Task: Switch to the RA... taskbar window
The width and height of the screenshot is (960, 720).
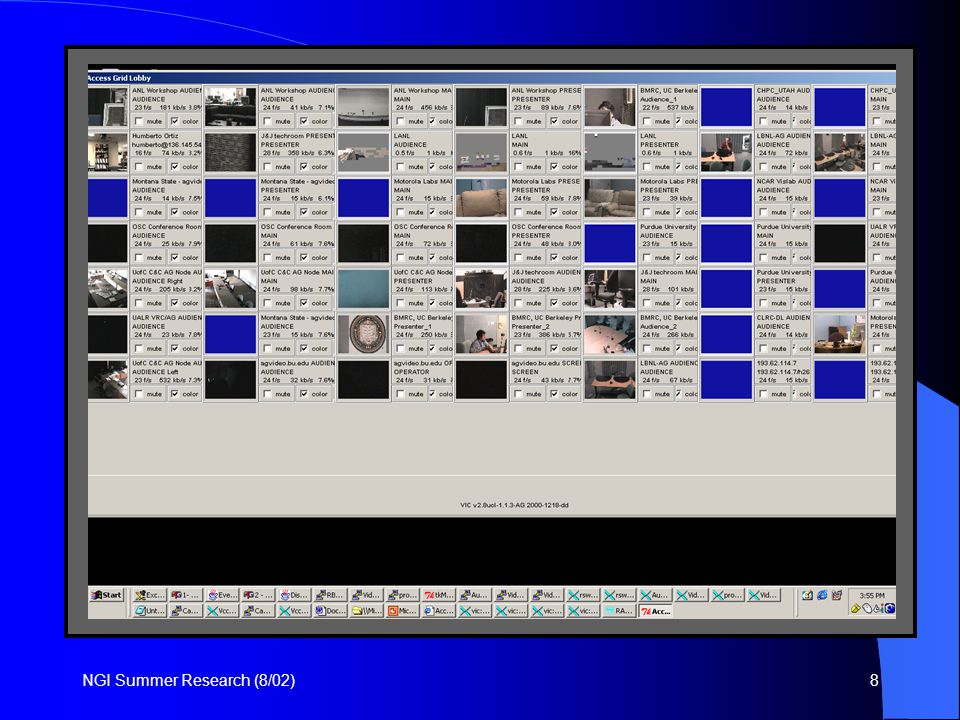Action: click(x=619, y=611)
